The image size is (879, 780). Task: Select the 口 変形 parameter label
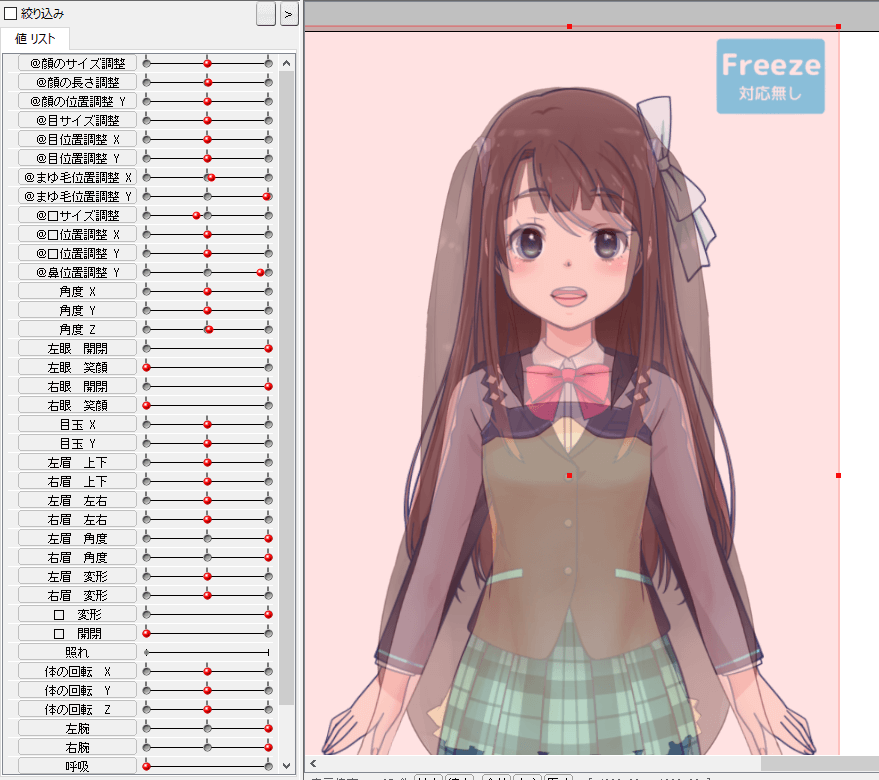(x=77, y=615)
